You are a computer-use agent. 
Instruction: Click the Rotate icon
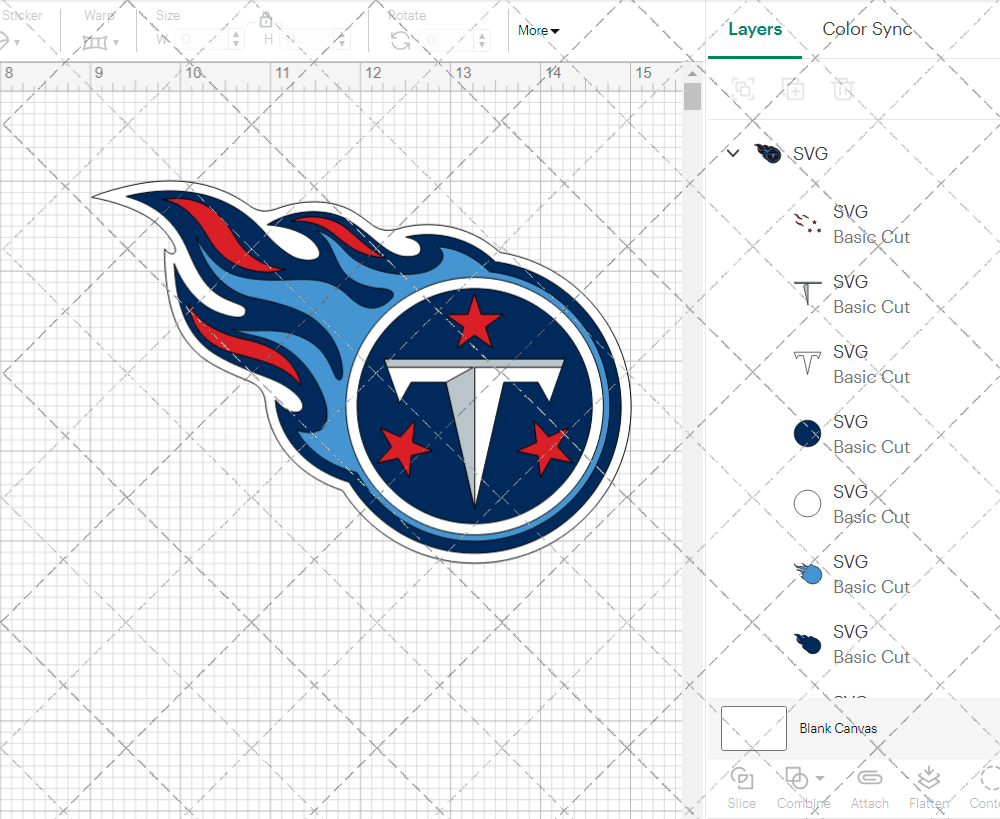click(401, 41)
